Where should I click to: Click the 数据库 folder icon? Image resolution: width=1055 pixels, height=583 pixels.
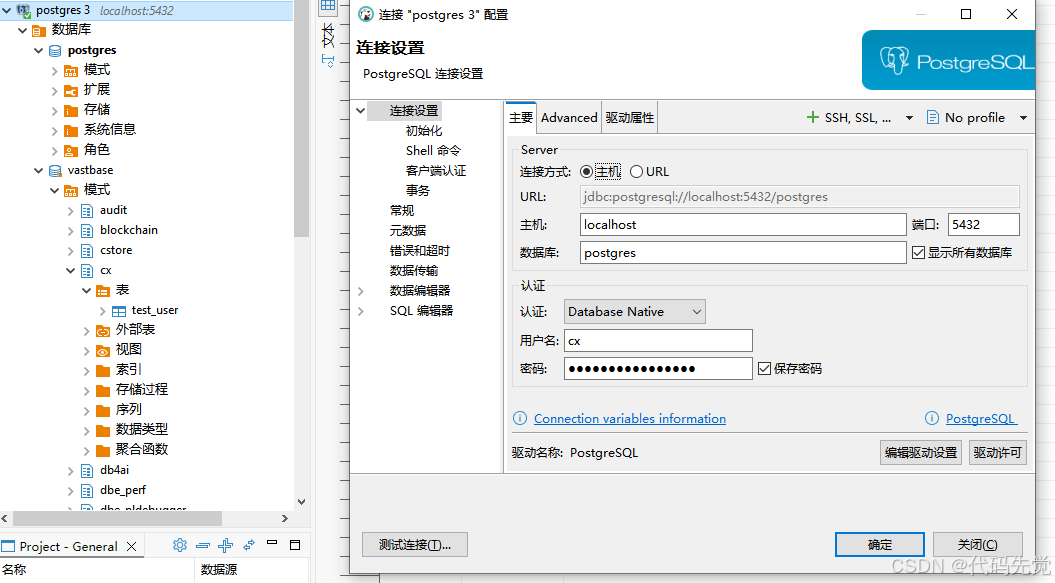click(39, 30)
